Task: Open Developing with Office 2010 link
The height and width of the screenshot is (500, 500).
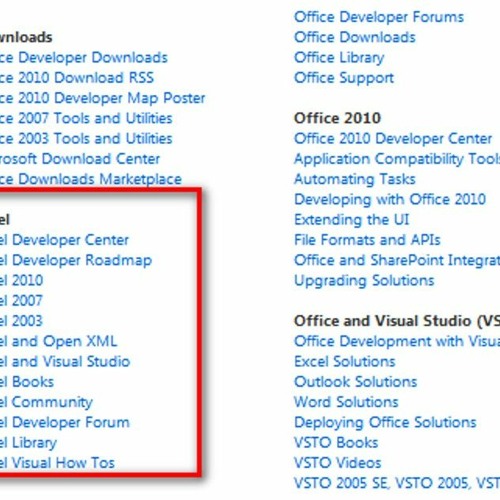Action: click(x=390, y=200)
